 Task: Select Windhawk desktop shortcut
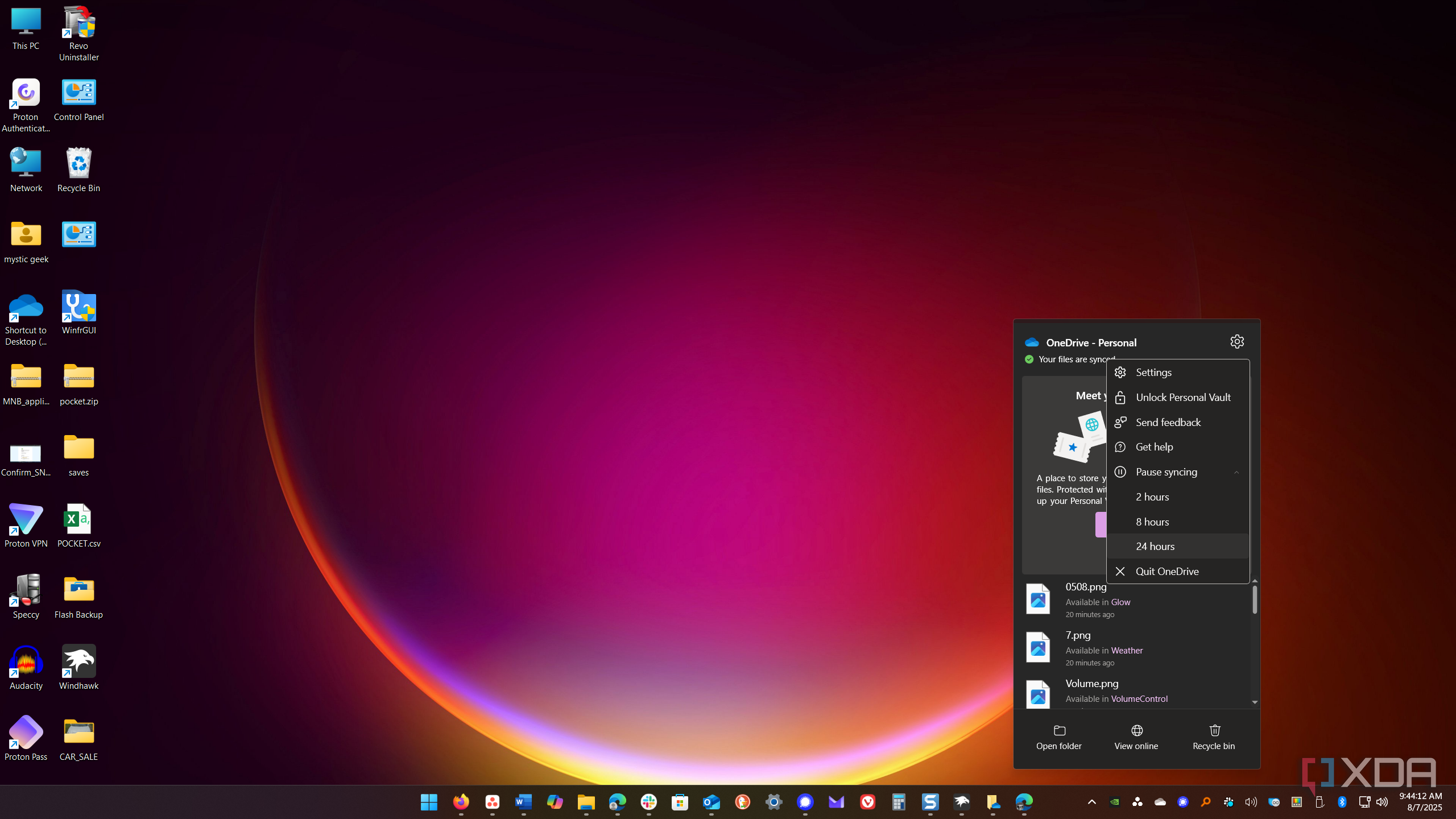click(x=78, y=668)
